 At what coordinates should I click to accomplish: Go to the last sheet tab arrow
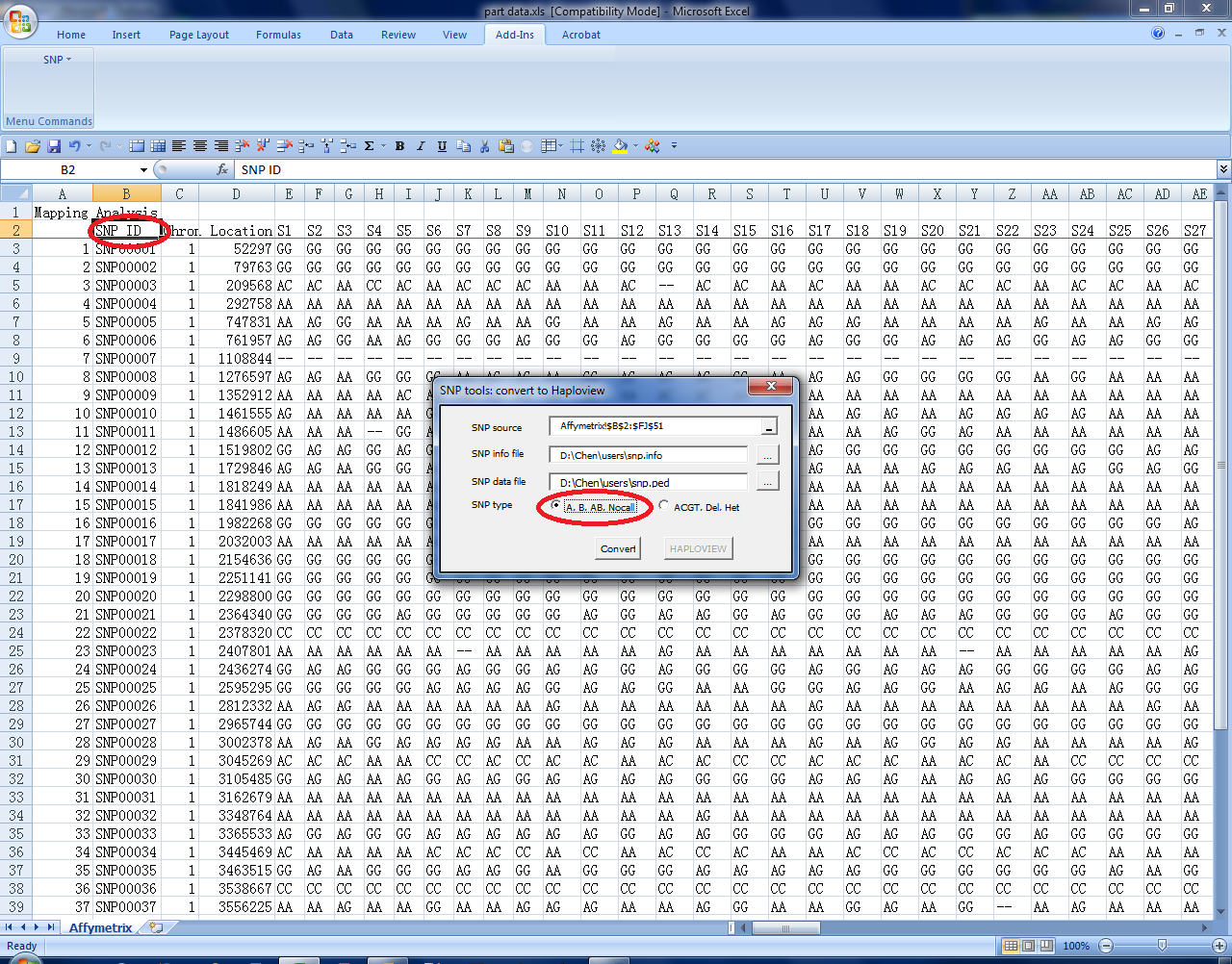(50, 927)
